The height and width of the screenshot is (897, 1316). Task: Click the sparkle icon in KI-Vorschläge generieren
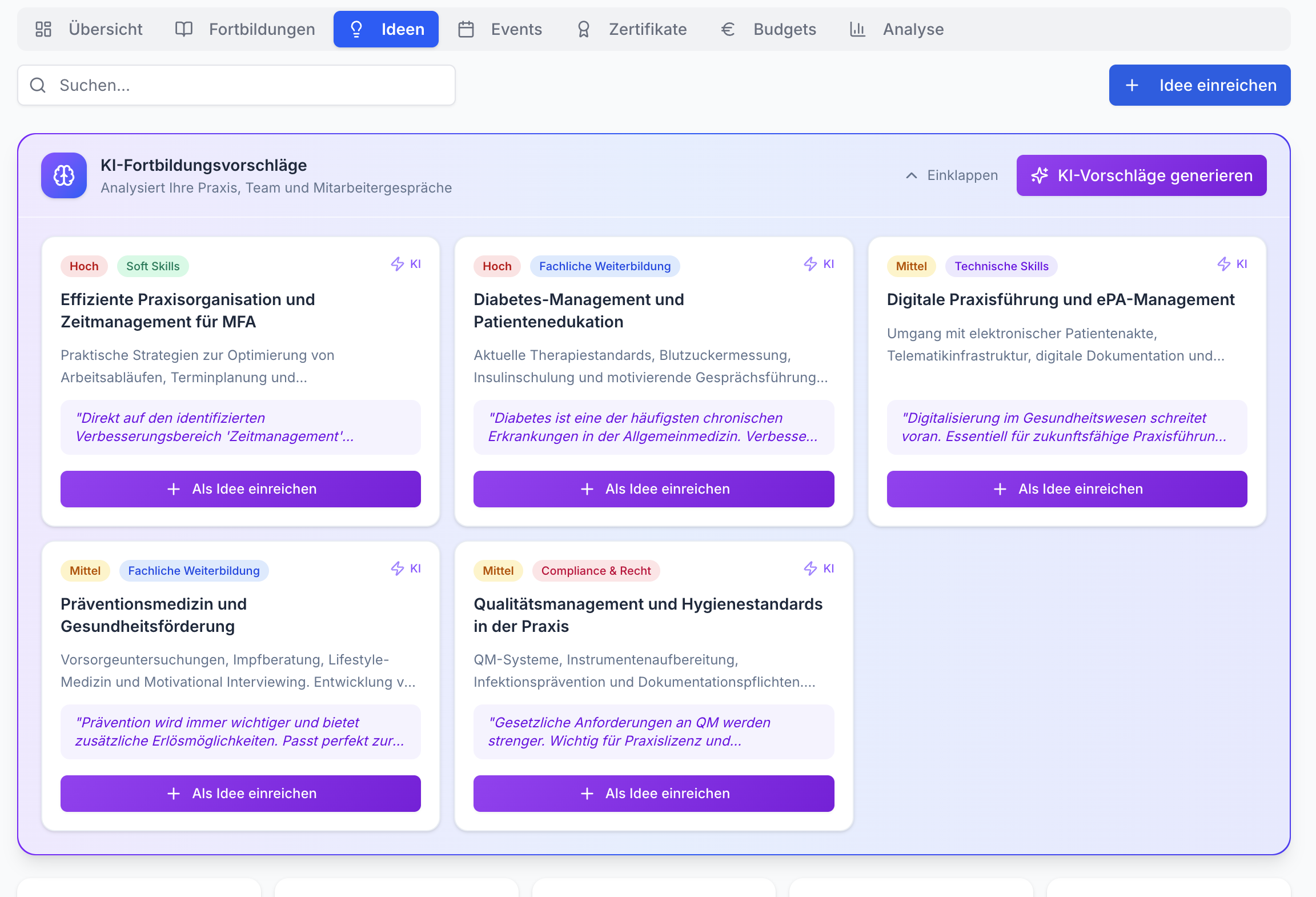(1040, 175)
